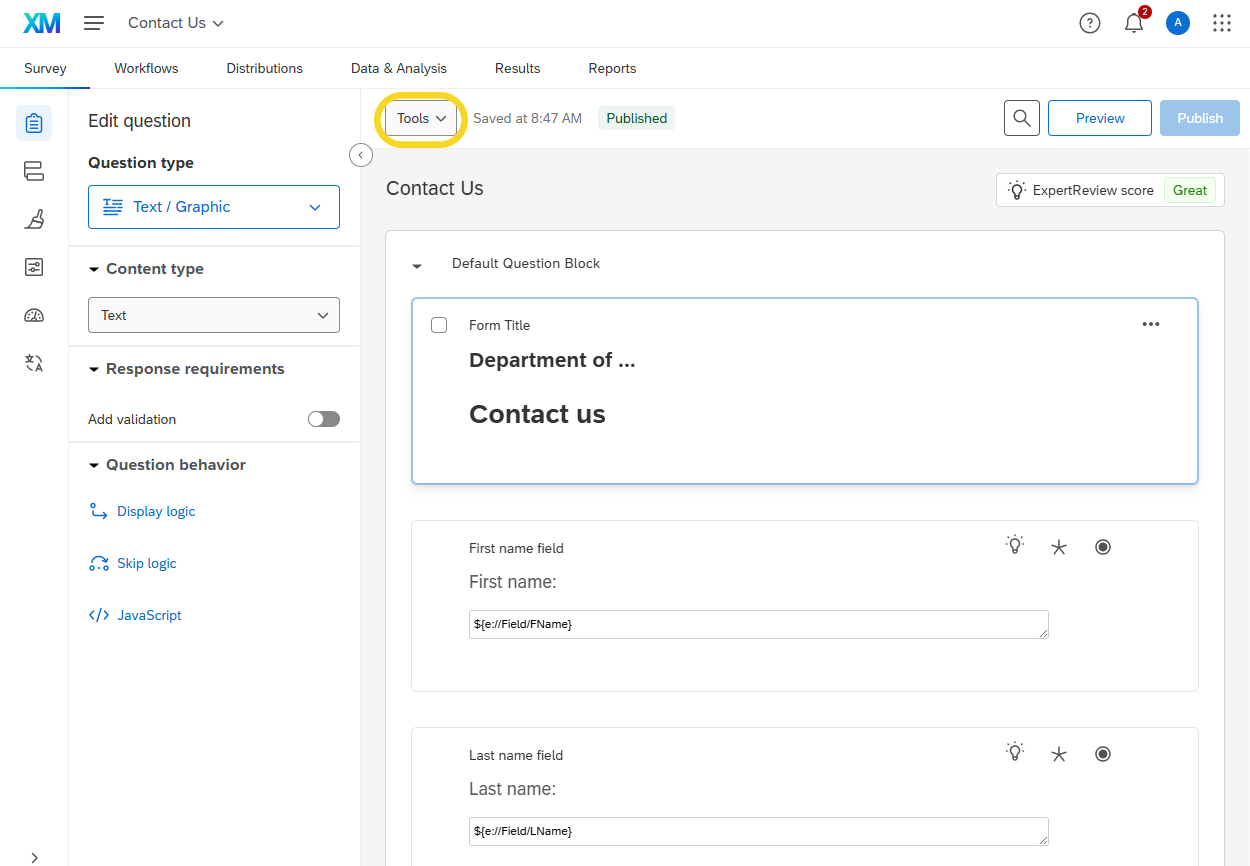Check the Form Title question checkbox

pos(439,325)
